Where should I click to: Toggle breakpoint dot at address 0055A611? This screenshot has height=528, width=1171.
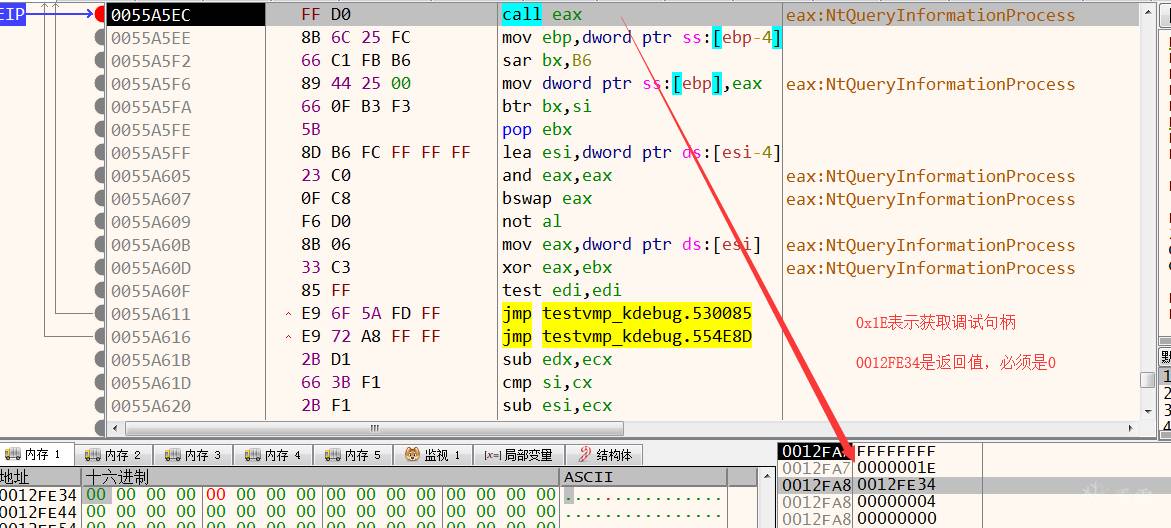tap(100, 314)
